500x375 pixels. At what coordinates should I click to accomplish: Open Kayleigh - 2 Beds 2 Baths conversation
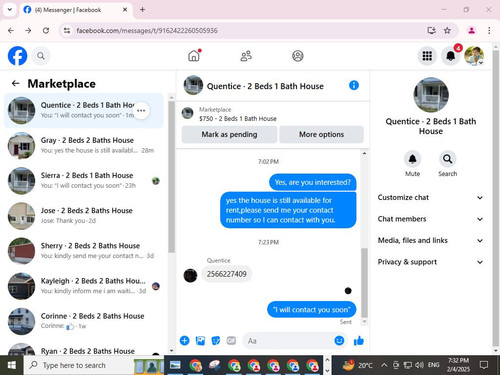(x=84, y=286)
